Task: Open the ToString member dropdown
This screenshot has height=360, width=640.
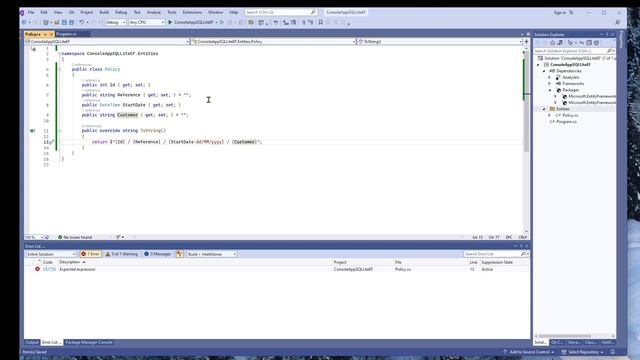Action: (440, 42)
